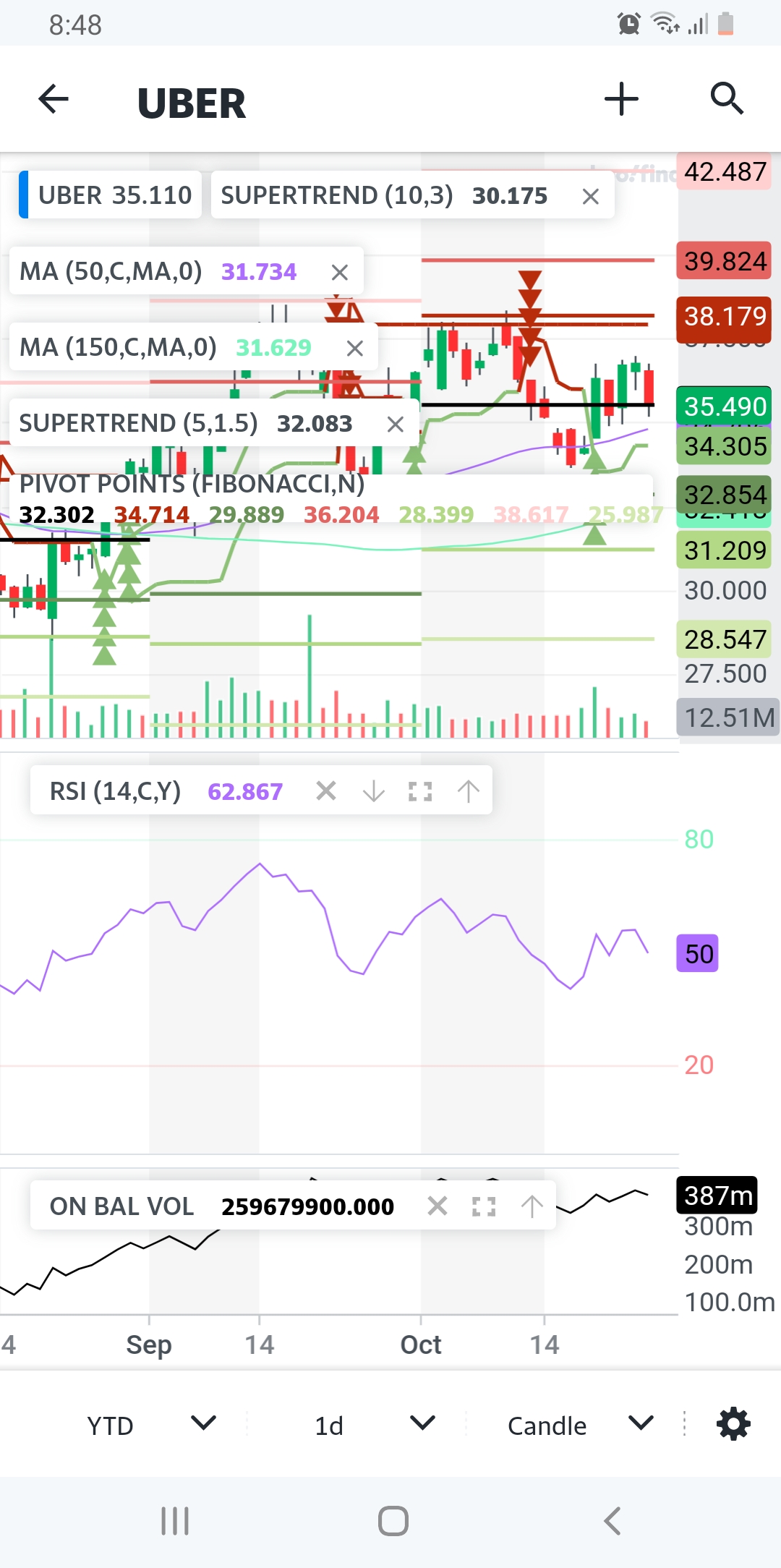781x1568 pixels.
Task: Tap the Sep date axis label
Action: (149, 1345)
